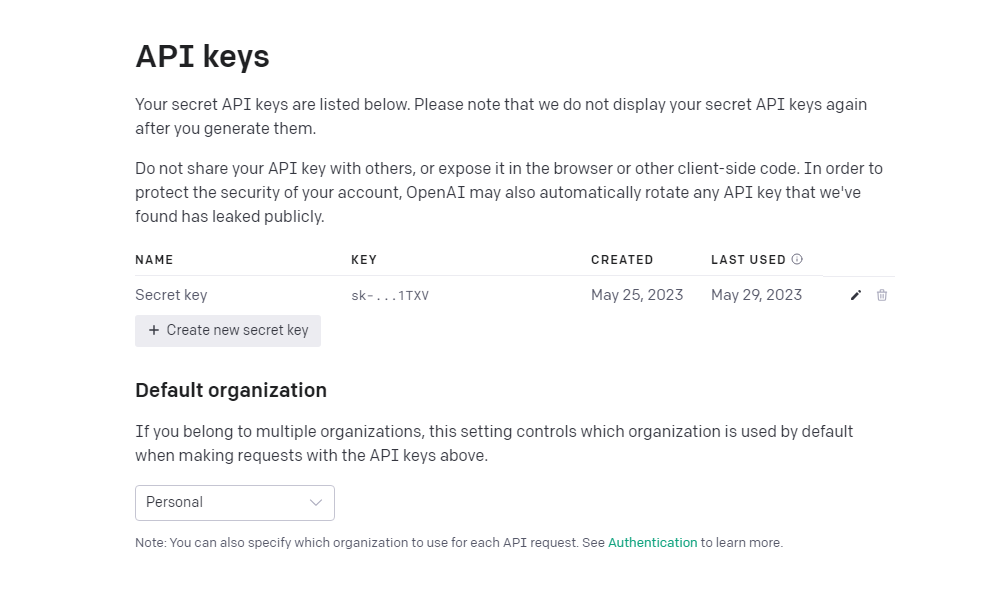Click the pencil icon to edit Secret key

click(855, 295)
